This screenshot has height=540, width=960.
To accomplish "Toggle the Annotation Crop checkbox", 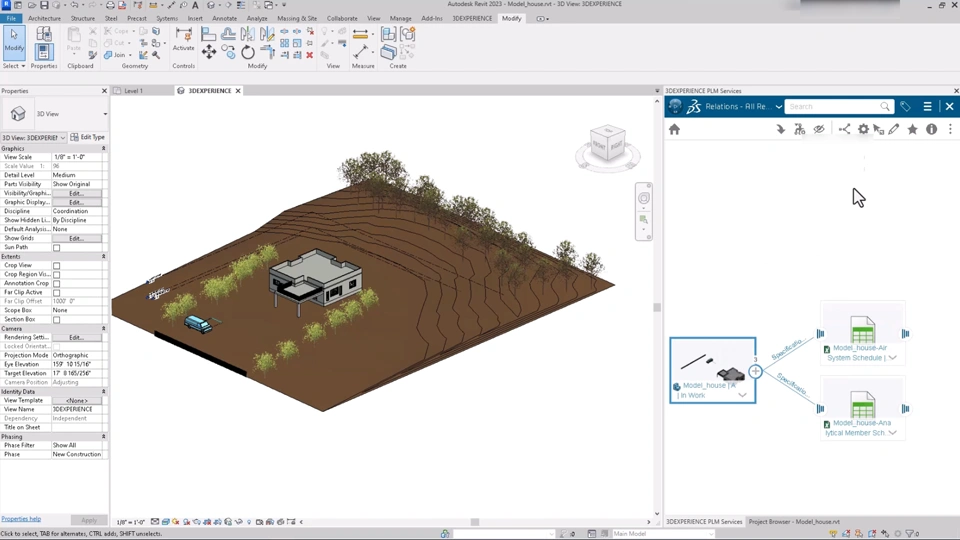I will [56, 283].
